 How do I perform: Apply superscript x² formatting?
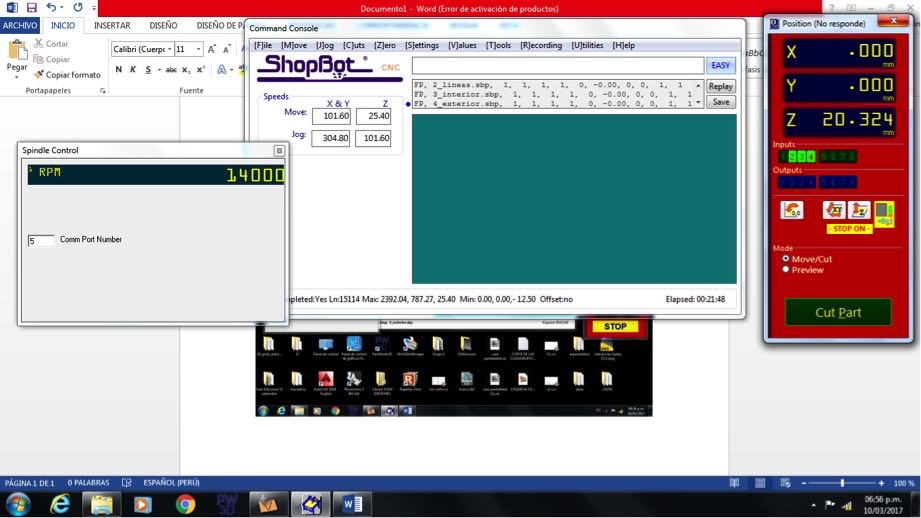(x=200, y=69)
